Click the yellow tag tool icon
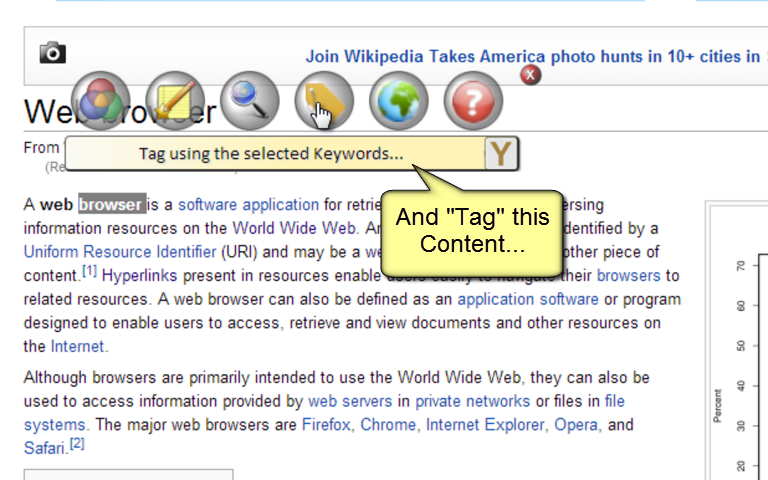 324,101
